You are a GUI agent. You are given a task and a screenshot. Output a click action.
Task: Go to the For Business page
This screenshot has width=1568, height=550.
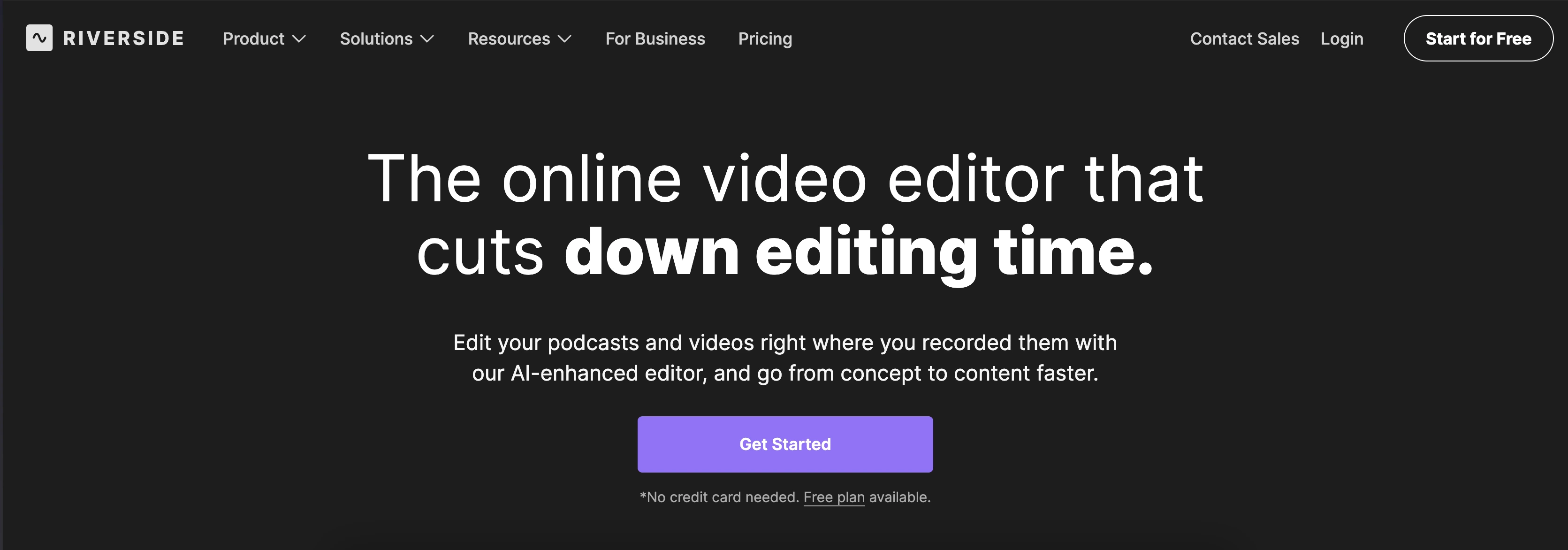tap(655, 39)
